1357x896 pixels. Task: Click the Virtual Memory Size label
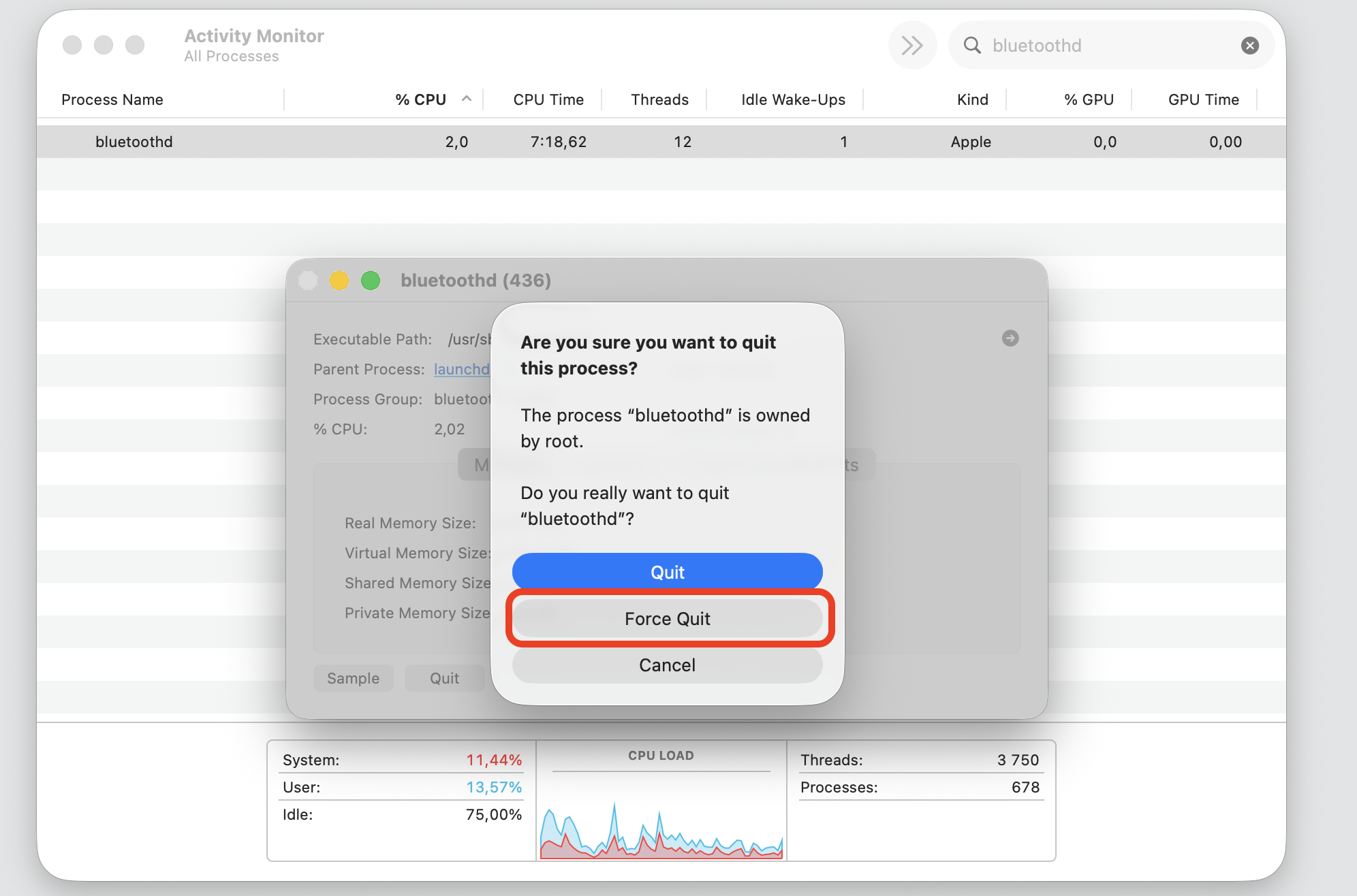(418, 553)
